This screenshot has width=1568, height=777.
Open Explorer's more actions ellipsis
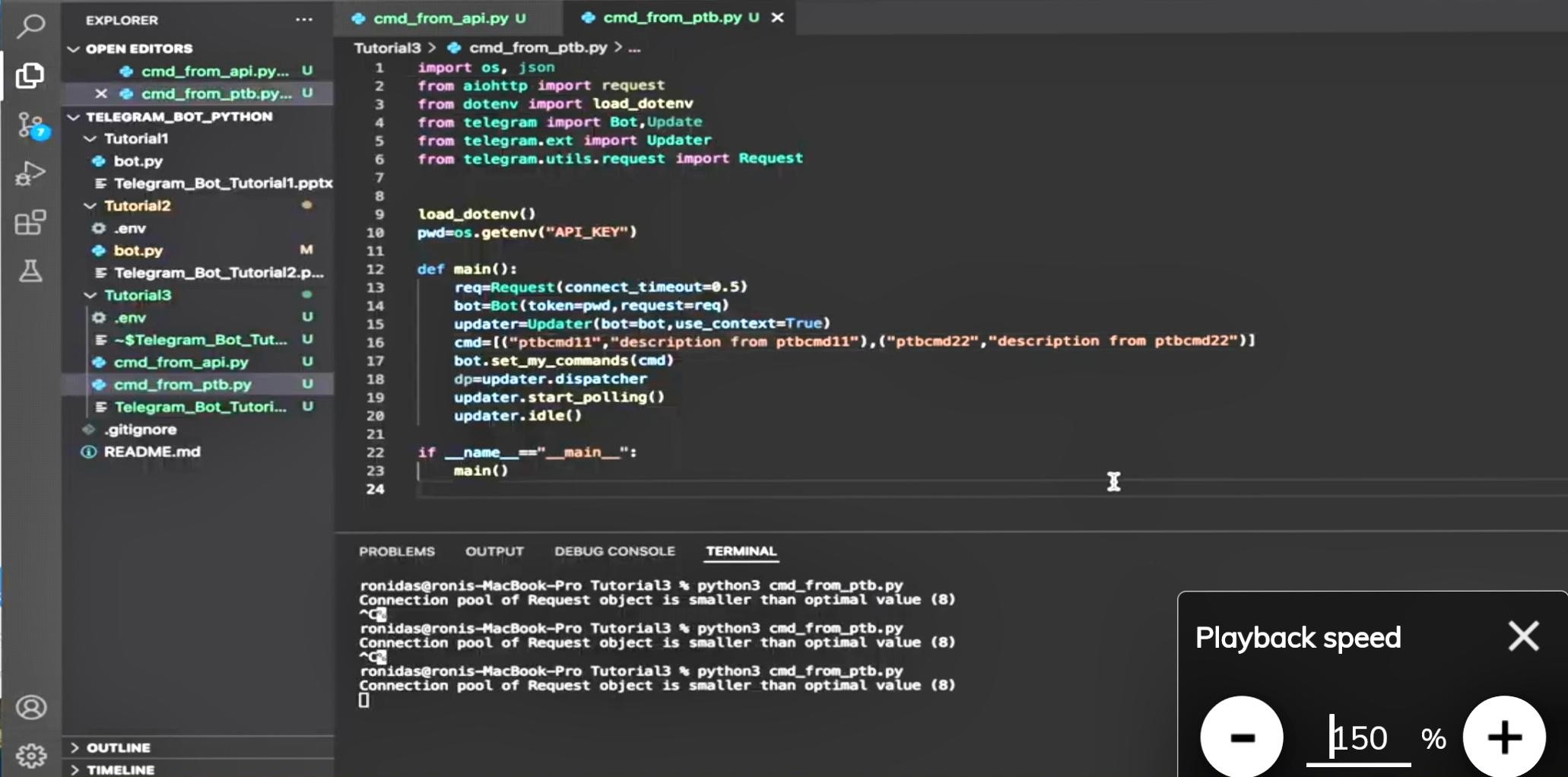(x=303, y=20)
